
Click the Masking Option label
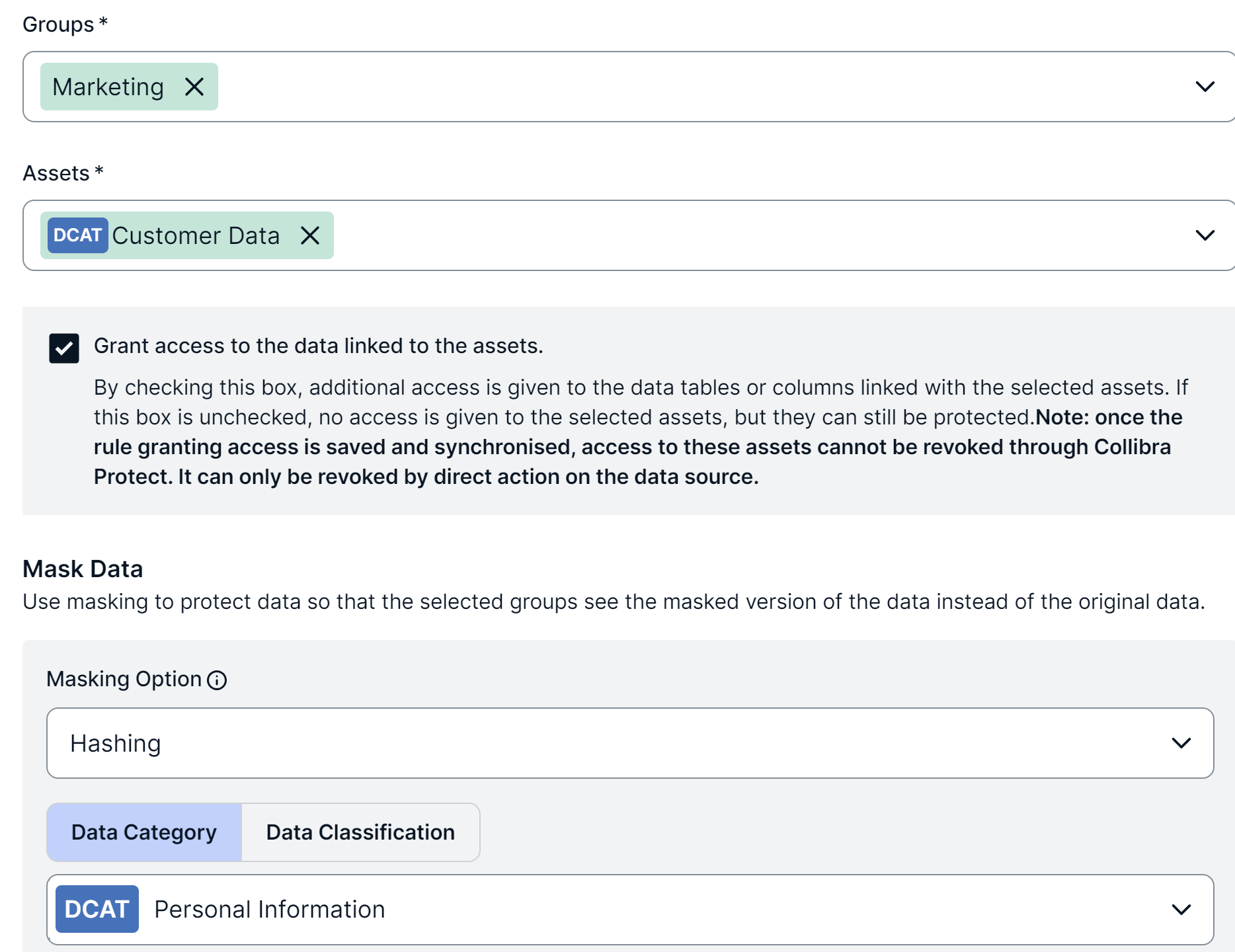(124, 679)
